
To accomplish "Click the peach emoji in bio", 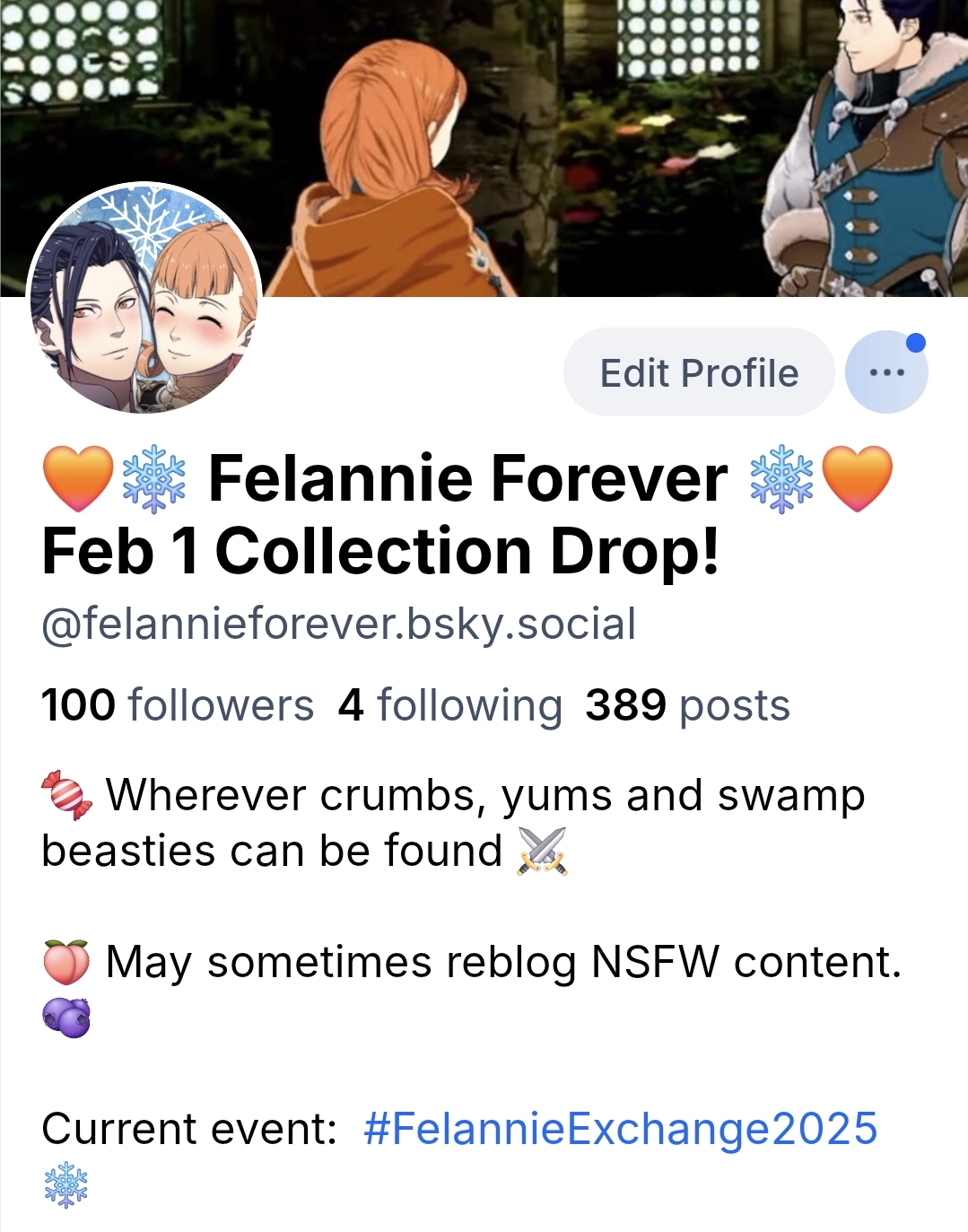I will pyautogui.click(x=66, y=962).
